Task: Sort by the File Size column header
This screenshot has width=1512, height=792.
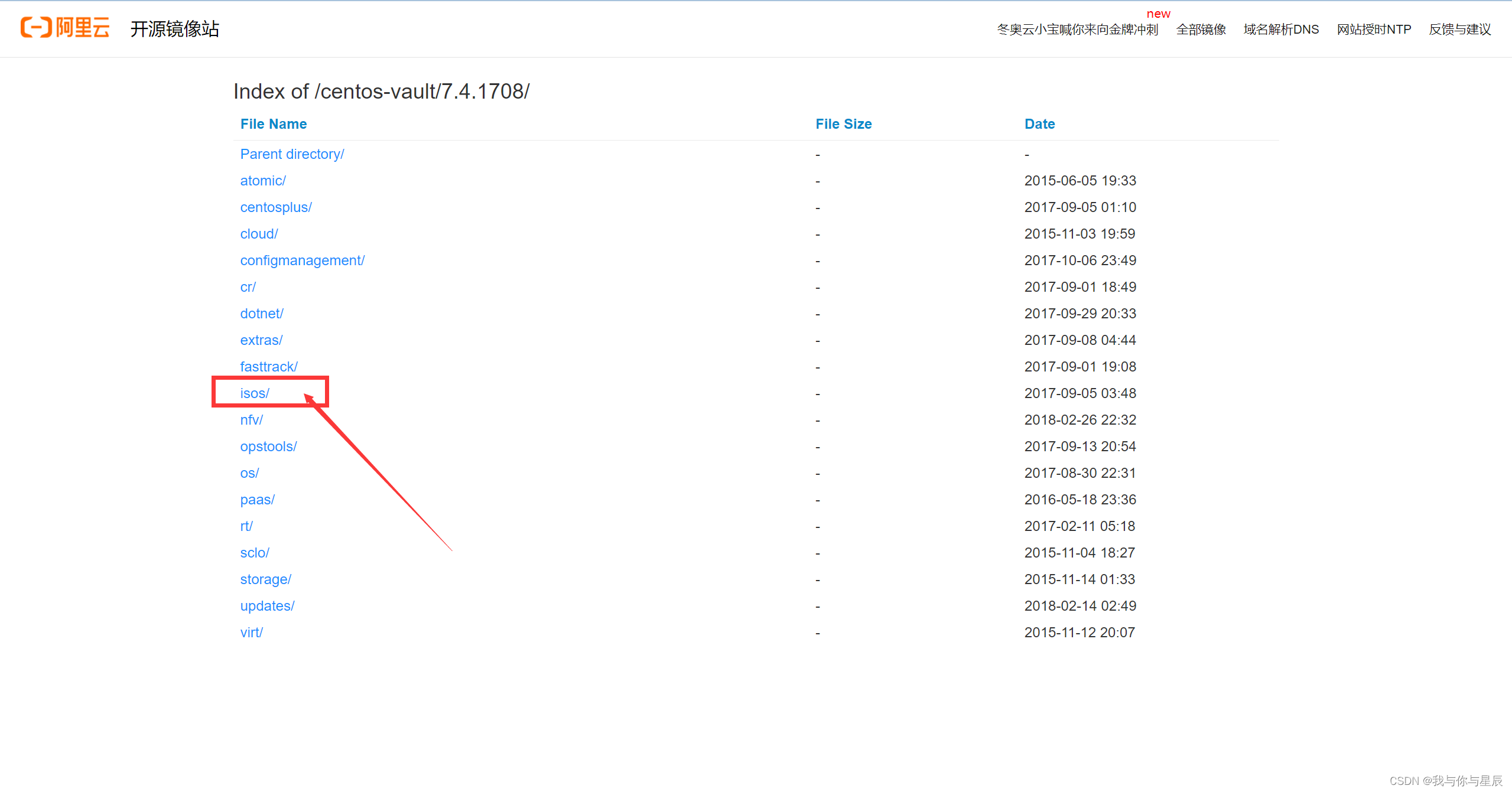Action: 843,124
